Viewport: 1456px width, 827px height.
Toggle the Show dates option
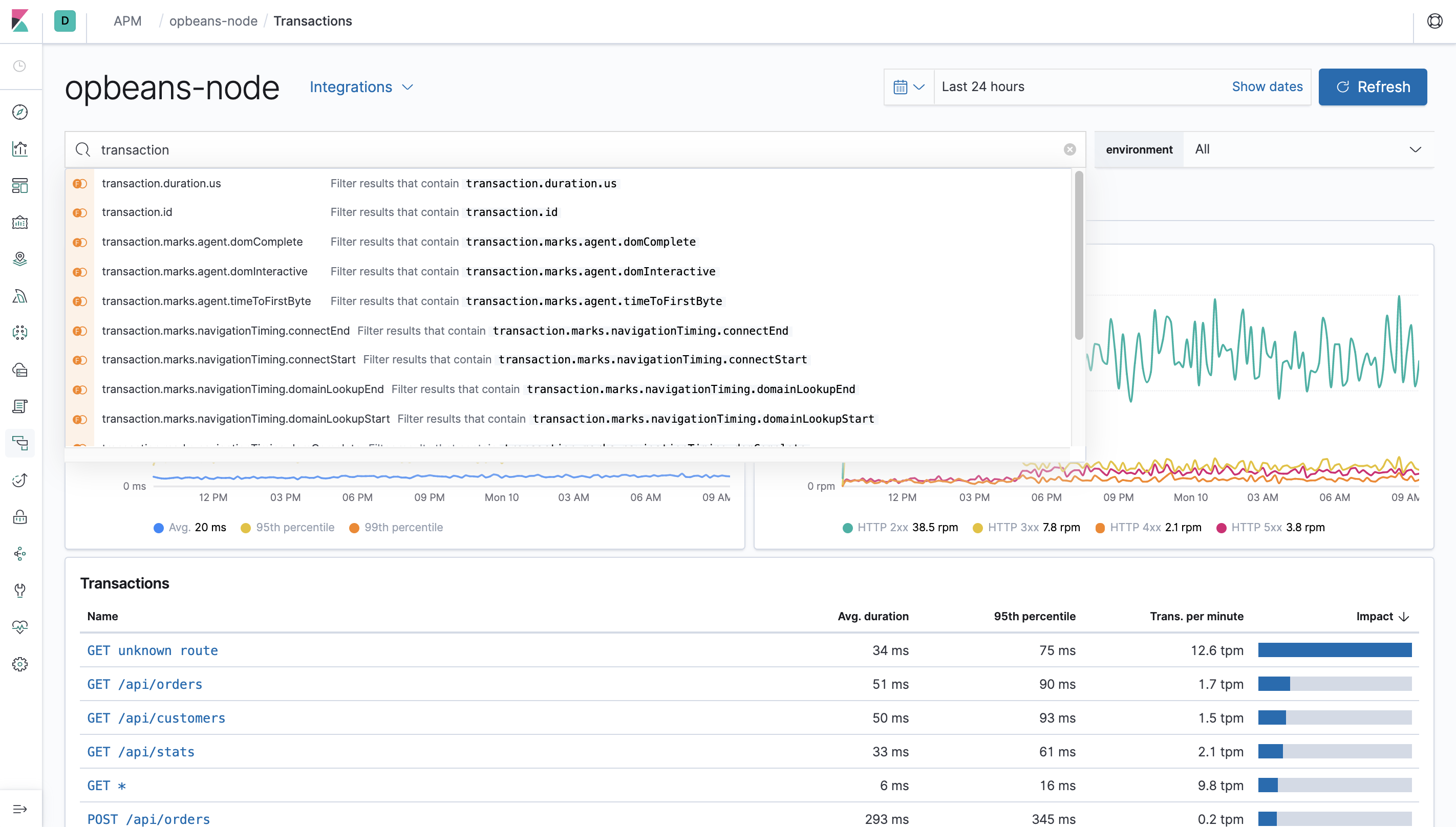(x=1266, y=86)
